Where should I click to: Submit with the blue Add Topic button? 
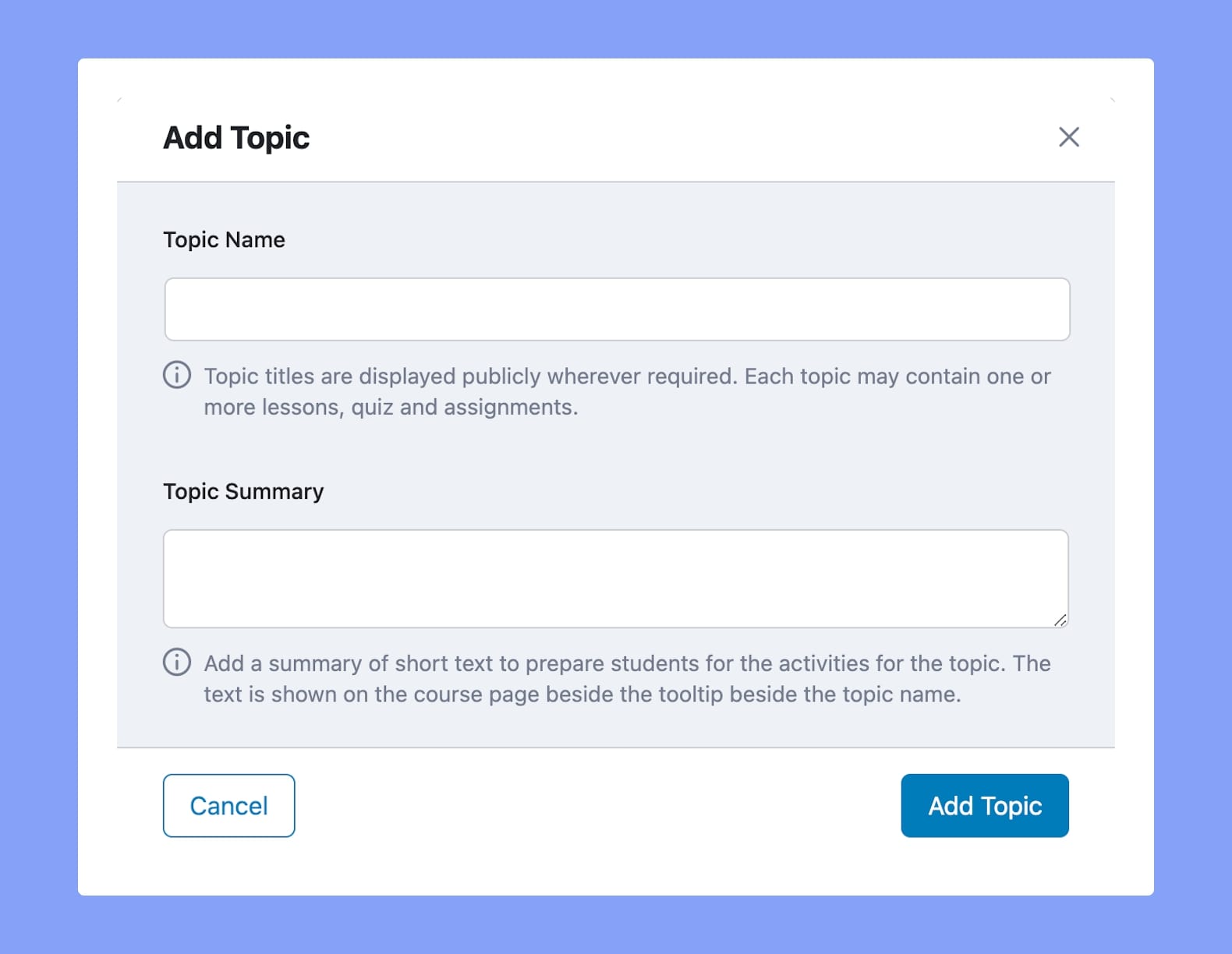(x=985, y=805)
